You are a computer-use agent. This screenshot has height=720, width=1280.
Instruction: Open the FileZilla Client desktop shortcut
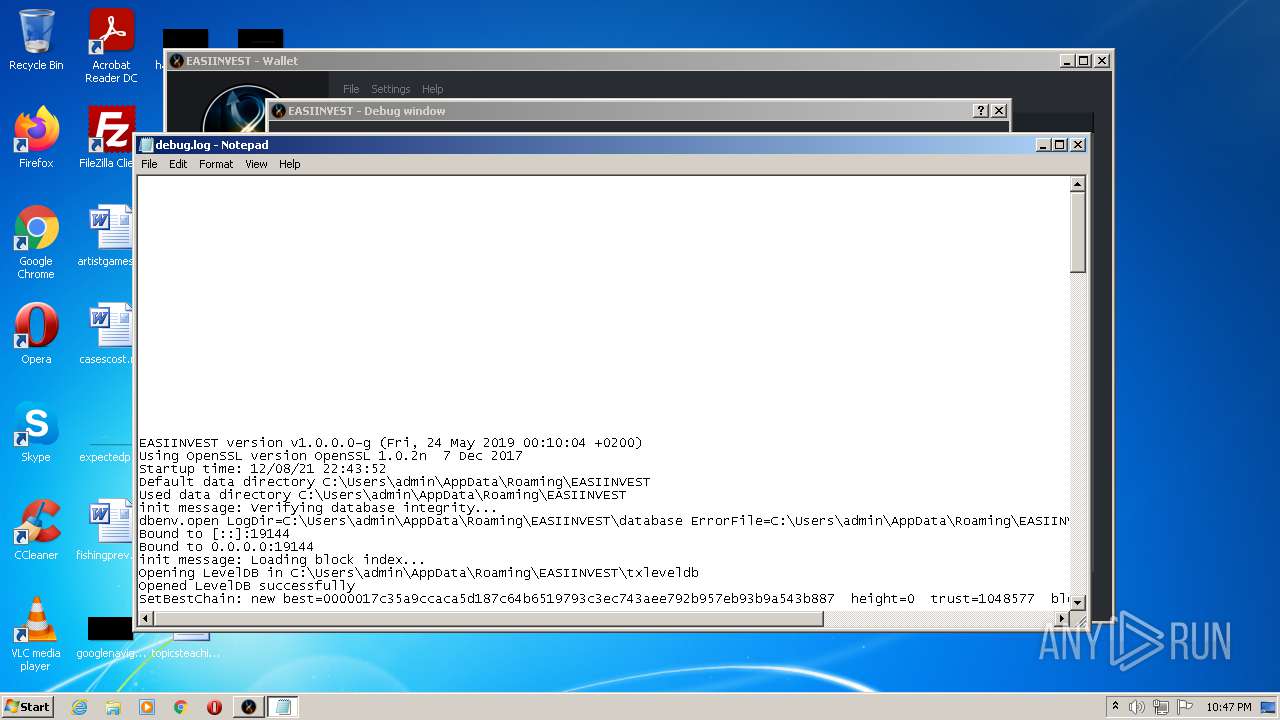pyautogui.click(x=110, y=137)
